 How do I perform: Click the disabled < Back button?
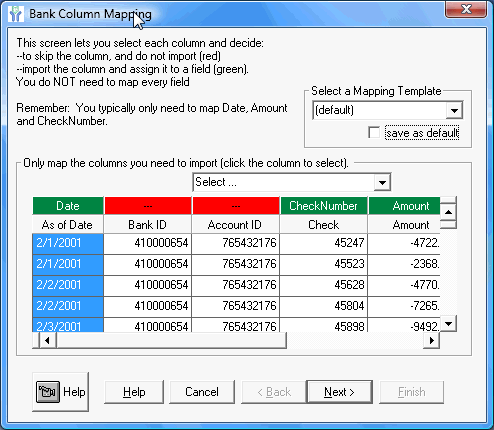(274, 392)
